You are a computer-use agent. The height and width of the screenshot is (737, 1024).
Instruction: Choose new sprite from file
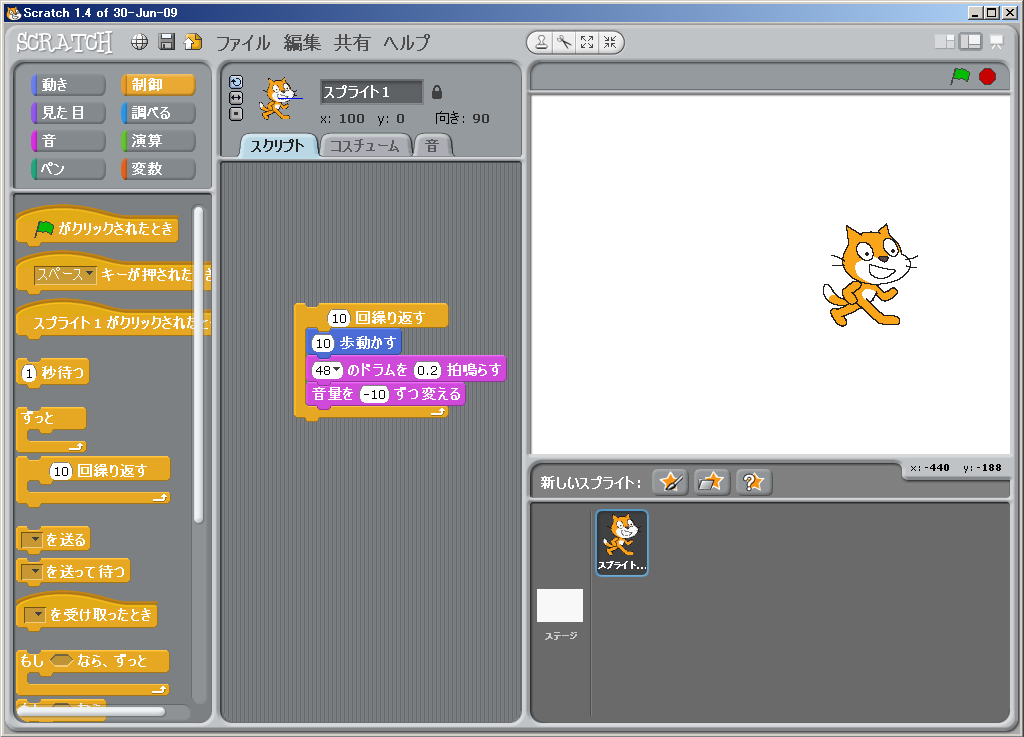711,482
